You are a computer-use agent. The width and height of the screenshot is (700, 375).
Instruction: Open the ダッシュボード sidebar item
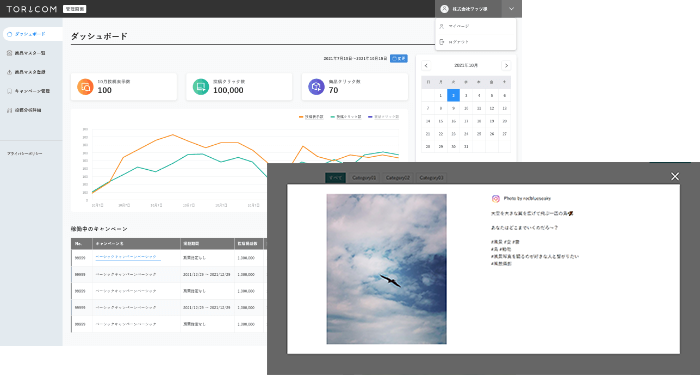pos(32,34)
